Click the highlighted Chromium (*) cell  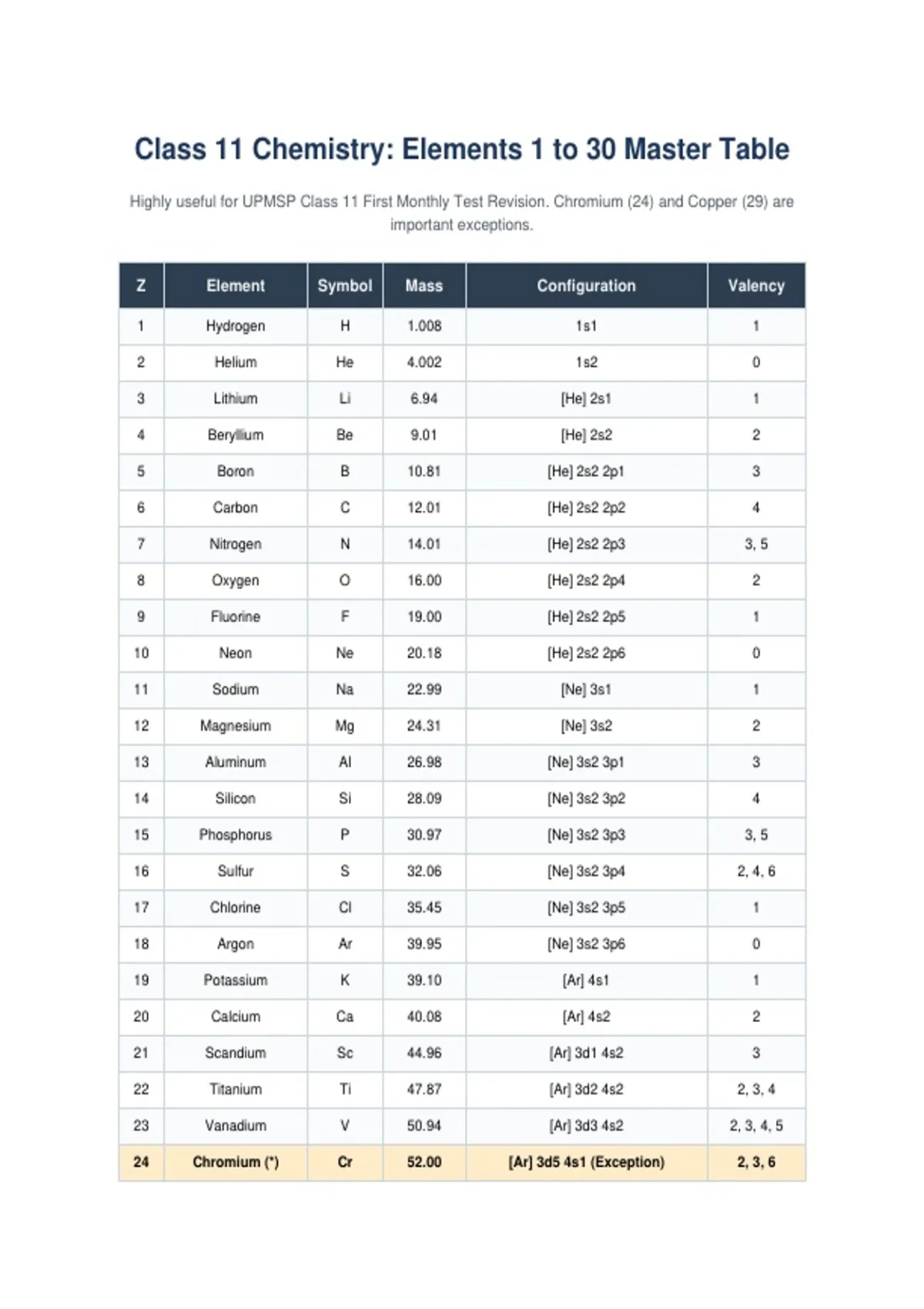tap(236, 1162)
